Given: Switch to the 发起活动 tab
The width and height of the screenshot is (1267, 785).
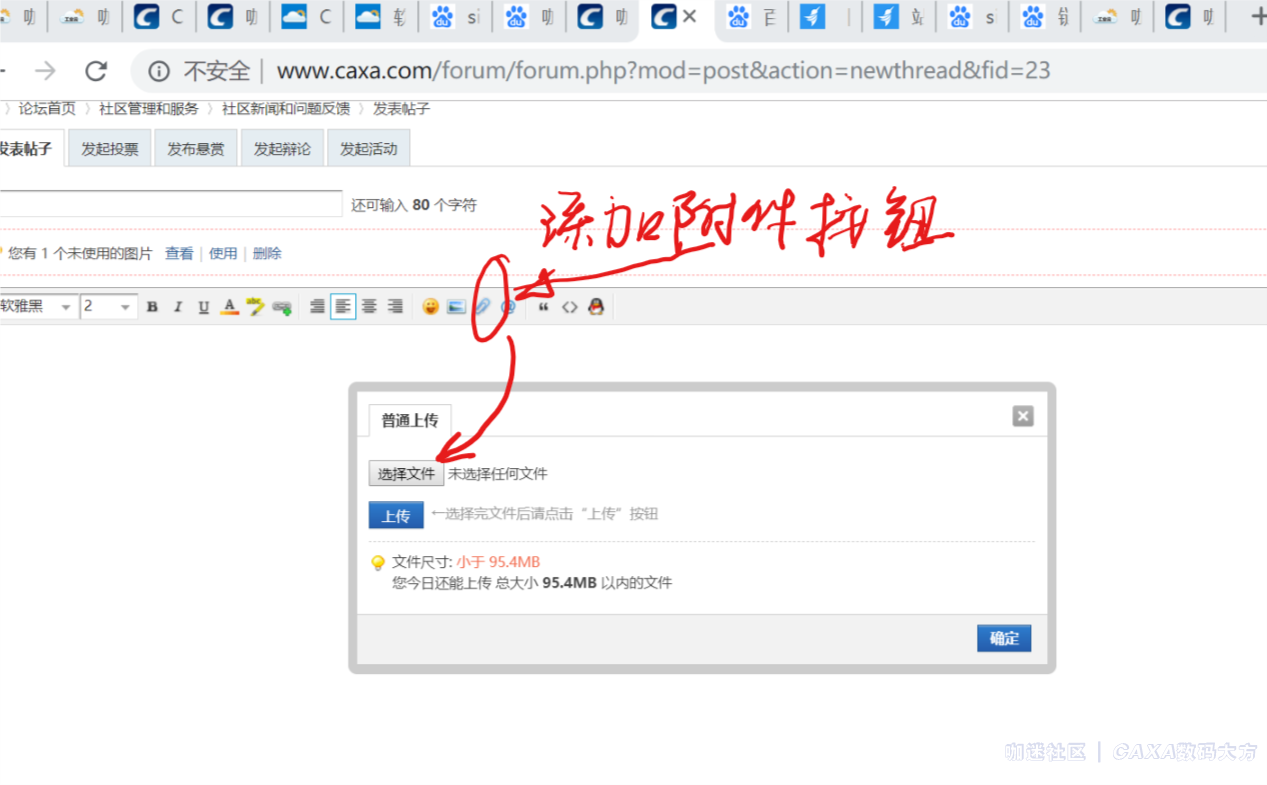Looking at the screenshot, I should (368, 149).
